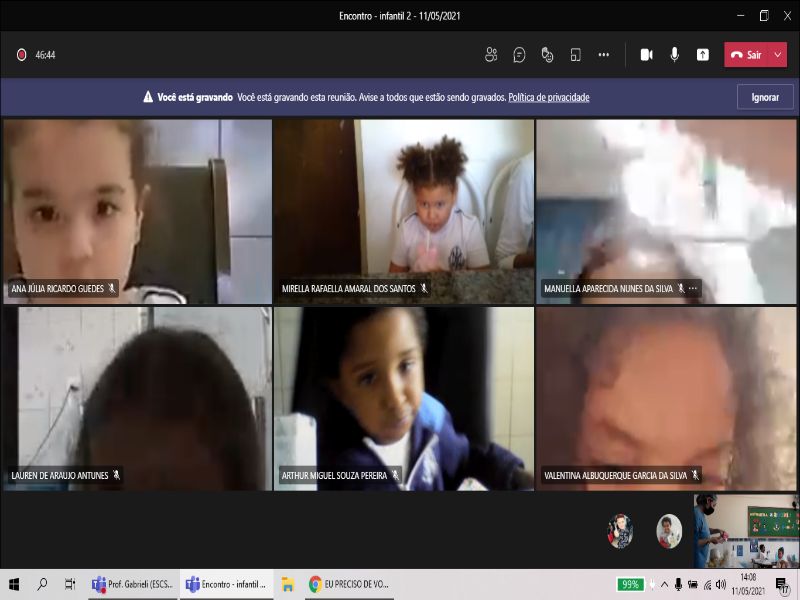Switch to the Prof. Gabrieli Teams taskbar window
Screen dimensions: 800x600
pos(132,585)
